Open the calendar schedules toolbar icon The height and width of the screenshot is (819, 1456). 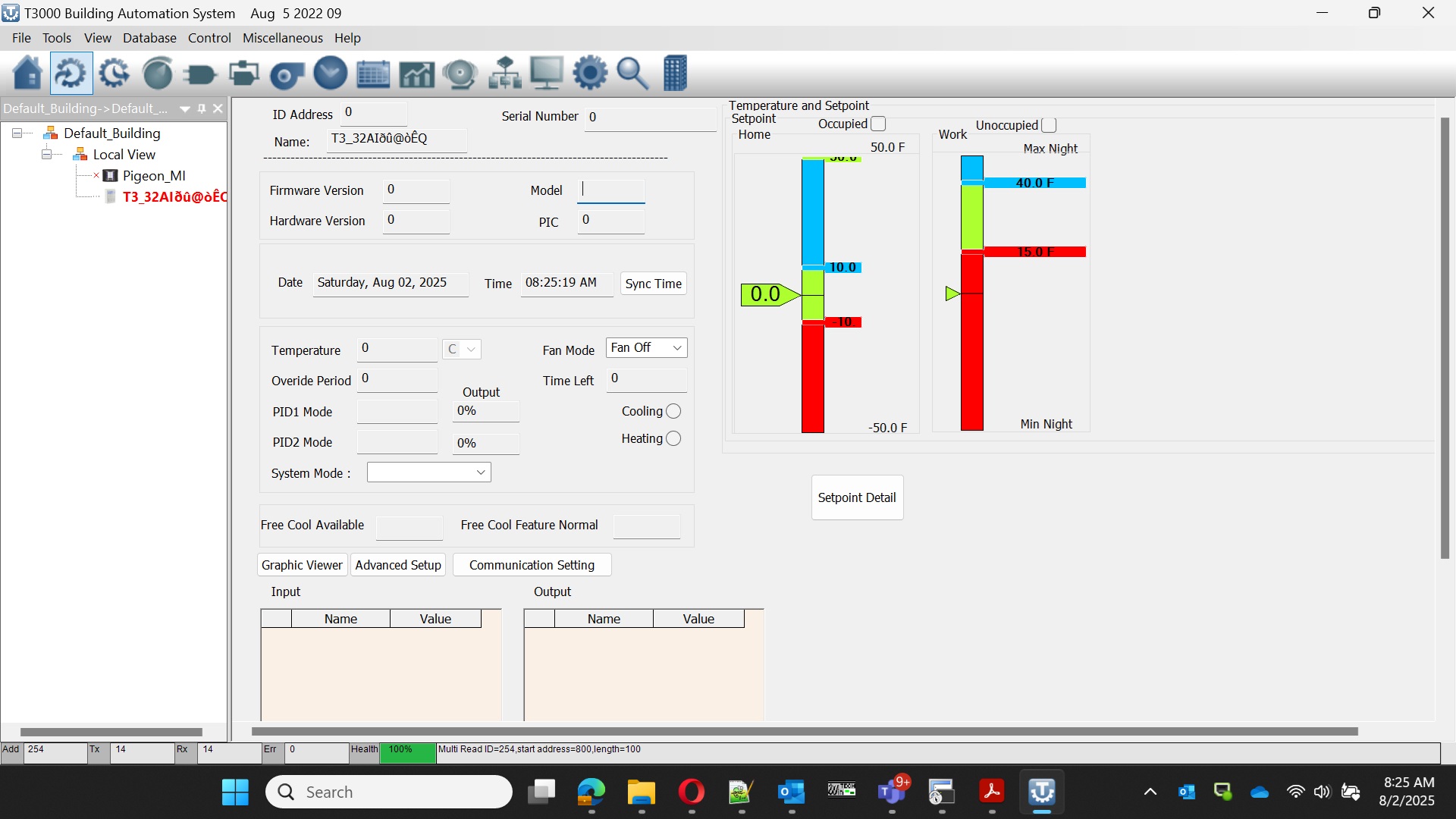tap(374, 74)
